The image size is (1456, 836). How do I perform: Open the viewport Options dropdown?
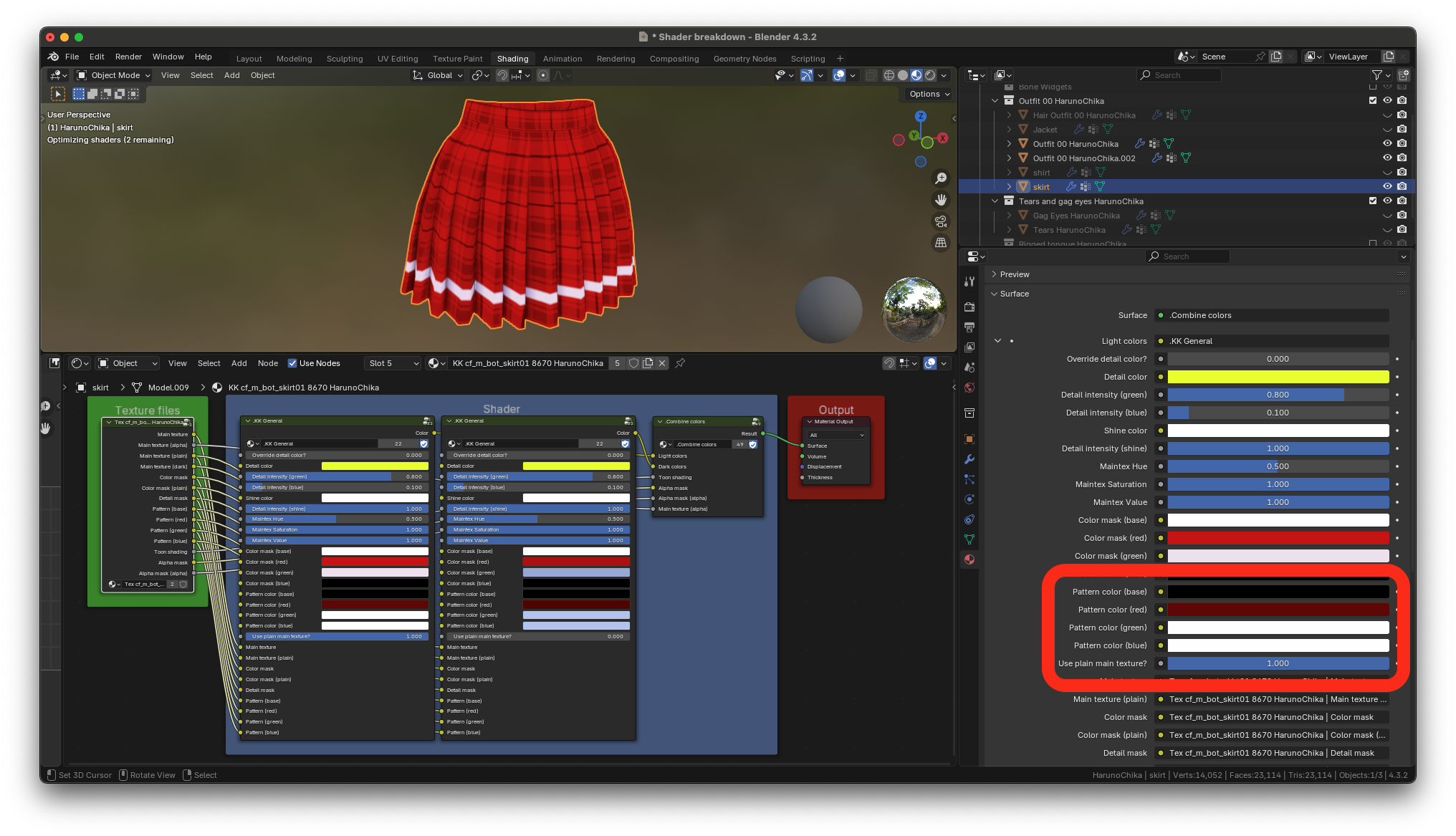[929, 94]
